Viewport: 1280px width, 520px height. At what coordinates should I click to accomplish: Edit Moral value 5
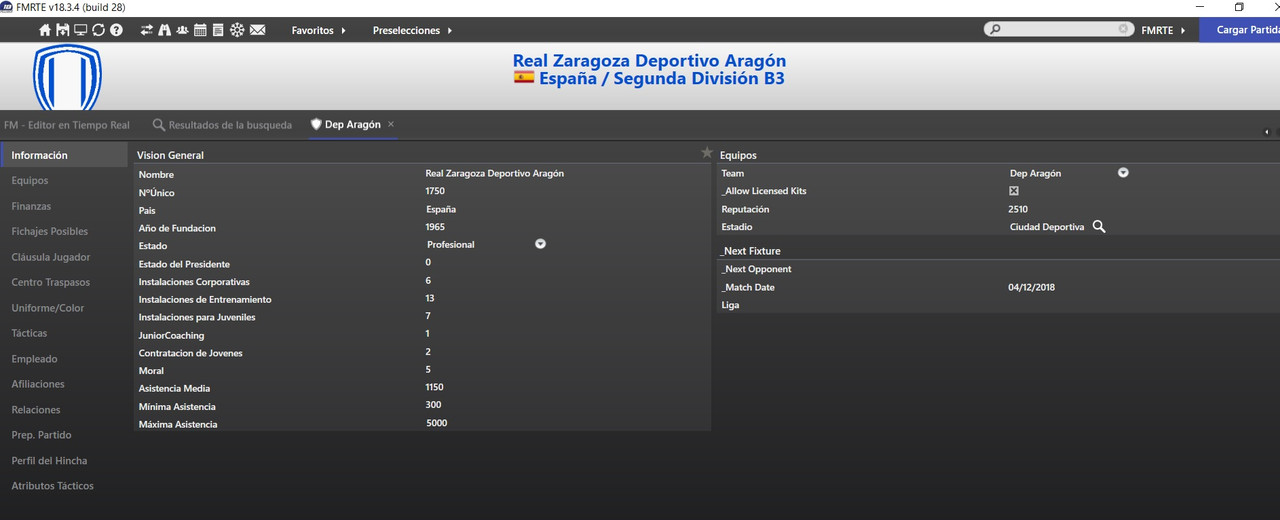[x=428, y=370]
